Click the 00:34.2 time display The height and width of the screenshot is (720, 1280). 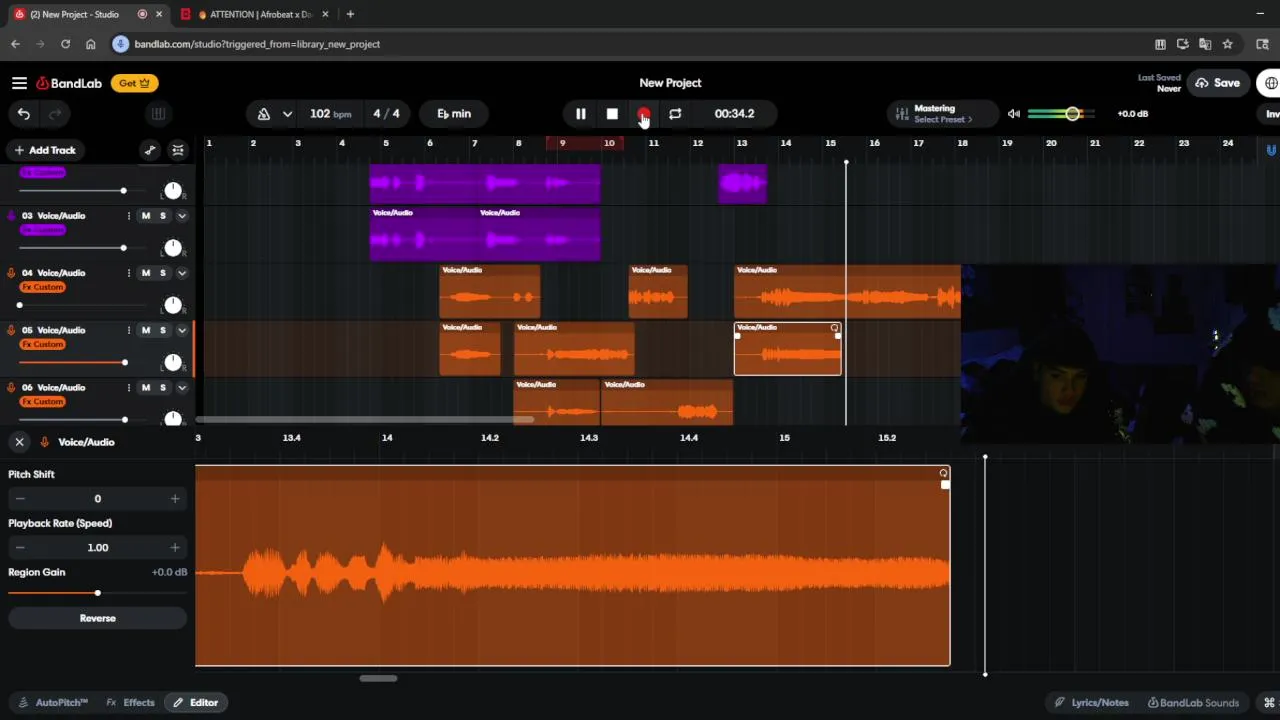point(734,114)
